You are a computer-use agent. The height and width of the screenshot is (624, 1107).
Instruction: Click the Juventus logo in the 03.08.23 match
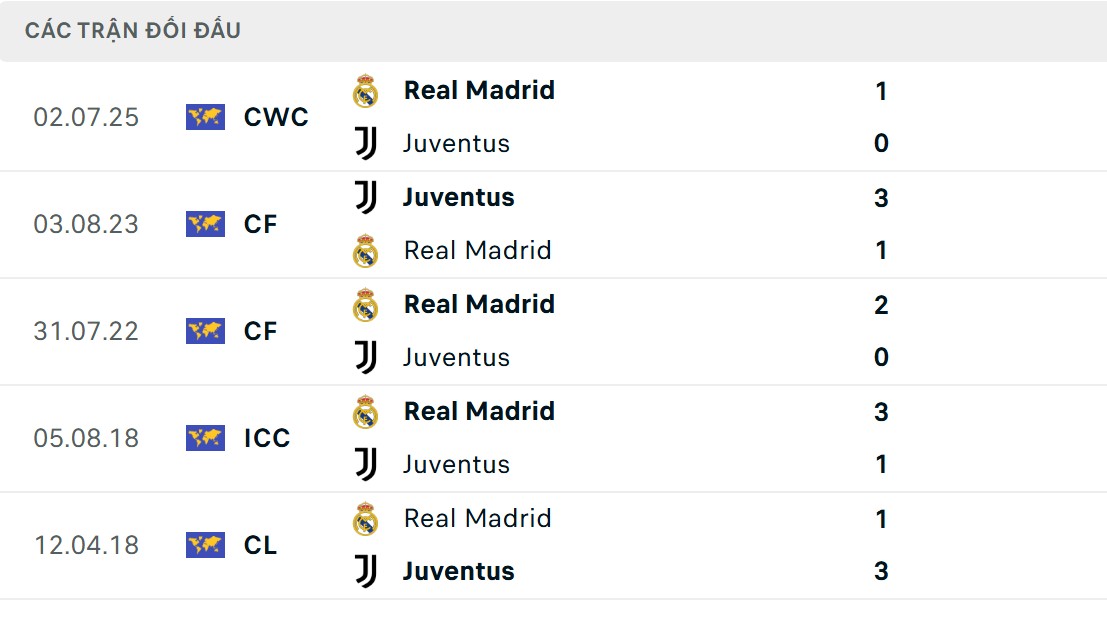pyautogui.click(x=366, y=197)
